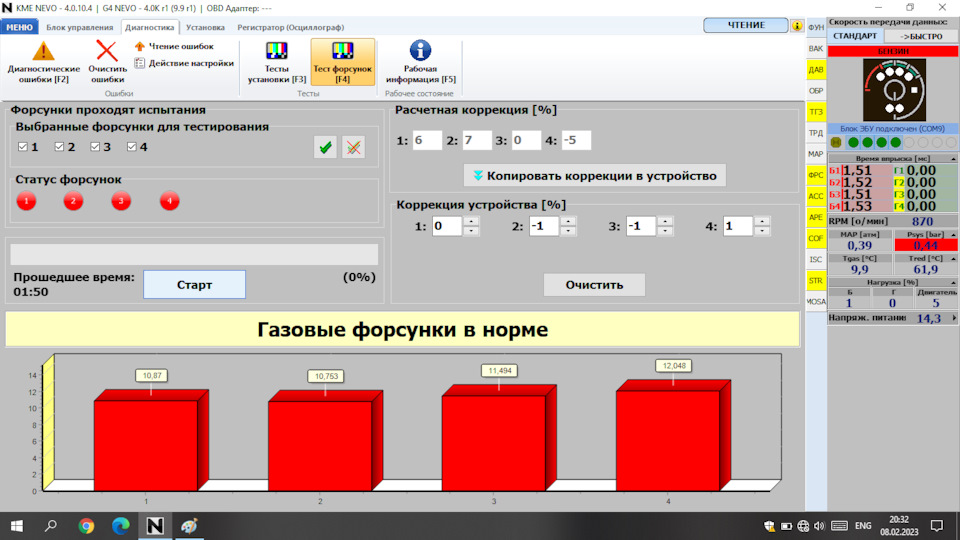Screen dimensions: 960x540
Task: Open Действие настройки option
Action: (x=184, y=63)
